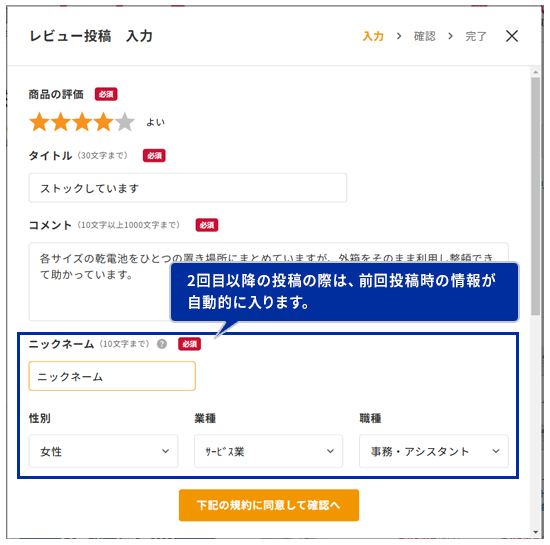The width and height of the screenshot is (550, 545).
Task: Click 下記の規約に同意して確認へ button
Action: (269, 505)
